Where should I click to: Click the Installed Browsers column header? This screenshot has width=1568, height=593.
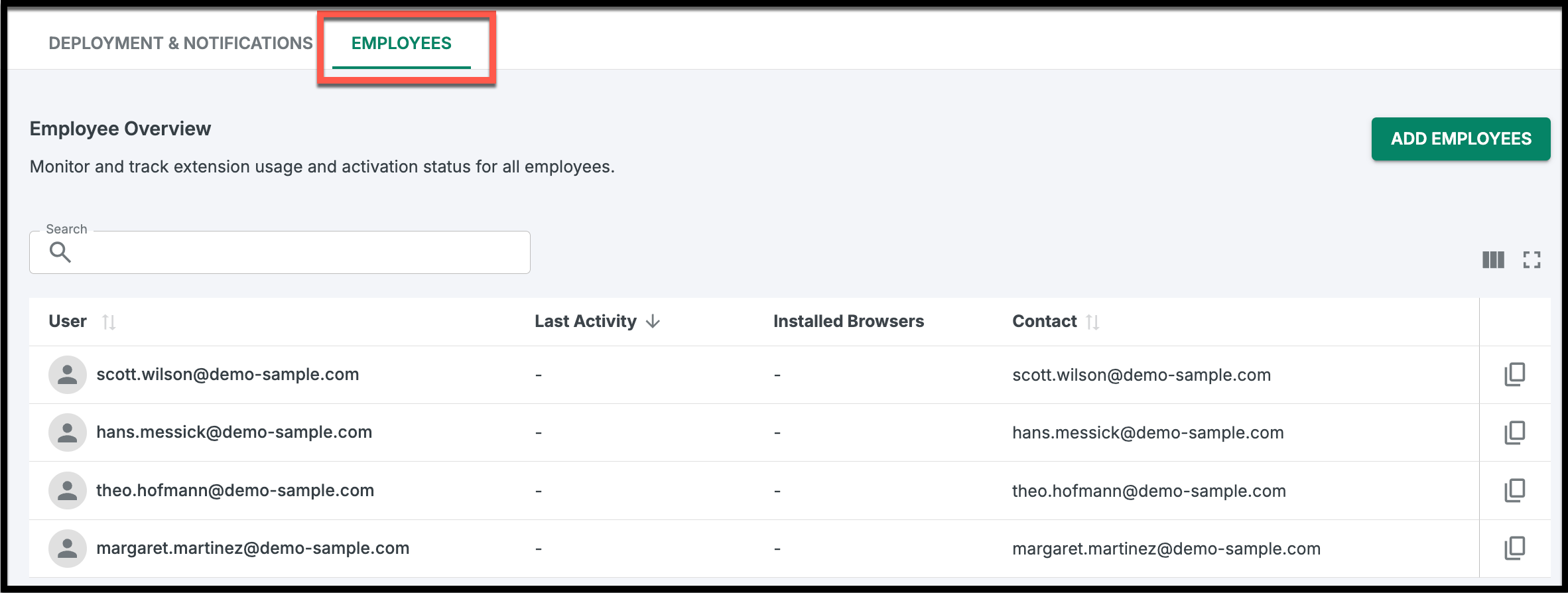click(x=848, y=321)
